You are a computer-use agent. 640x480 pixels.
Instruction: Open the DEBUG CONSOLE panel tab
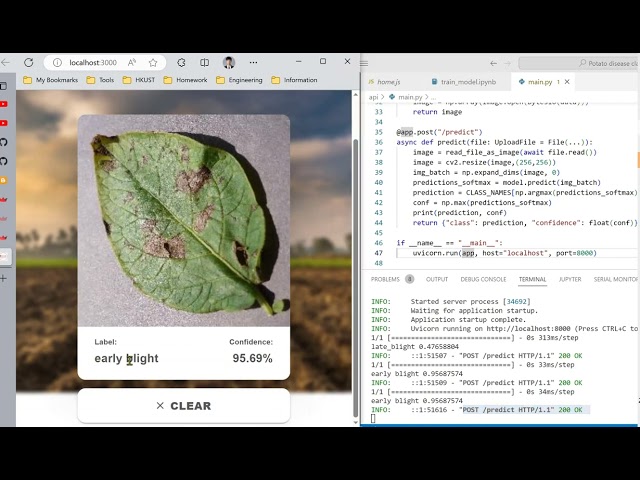pos(483,279)
